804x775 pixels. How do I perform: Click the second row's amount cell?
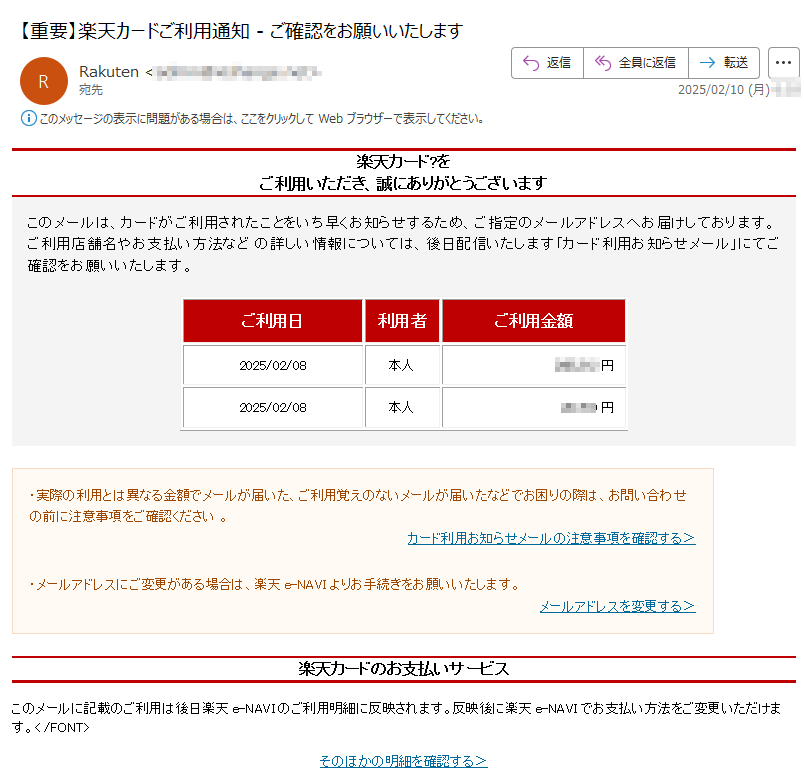[x=534, y=407]
